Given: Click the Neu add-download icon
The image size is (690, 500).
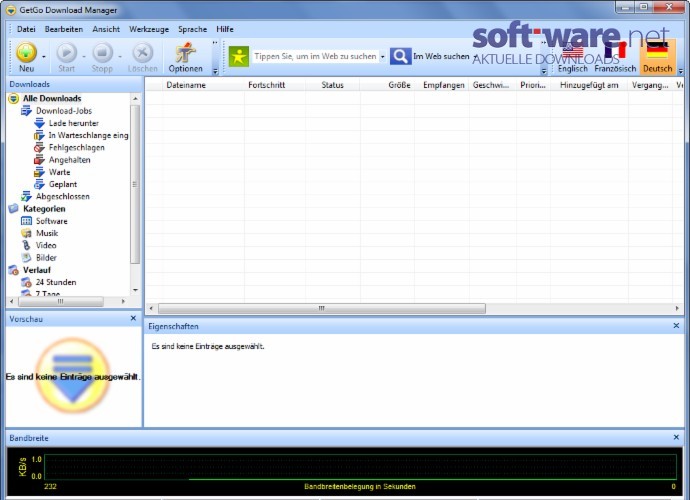Looking at the screenshot, I should click(26, 52).
